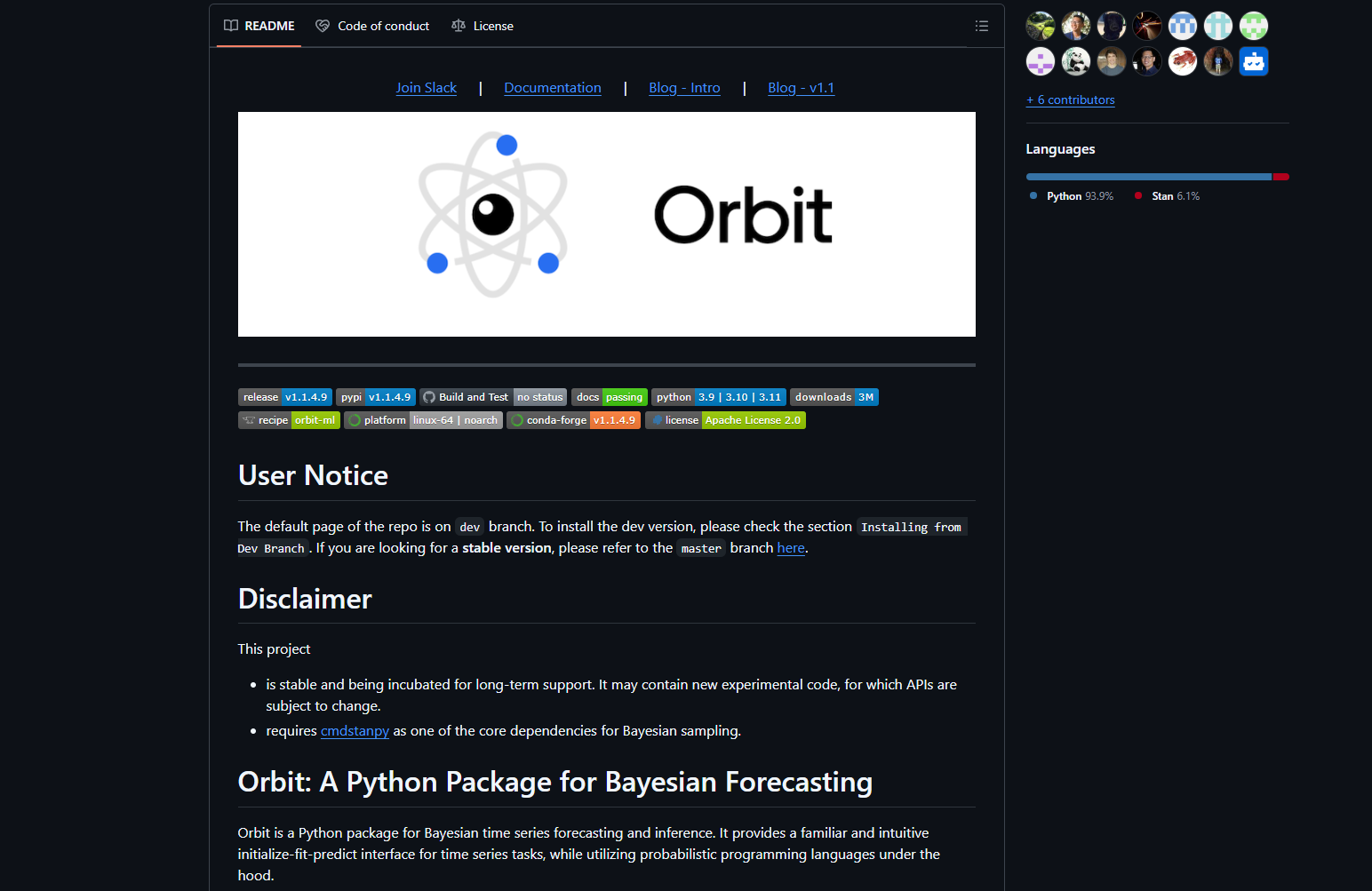Click the release v1.1.4.9 badge
The width and height of the screenshot is (1372, 891).
pos(285,397)
